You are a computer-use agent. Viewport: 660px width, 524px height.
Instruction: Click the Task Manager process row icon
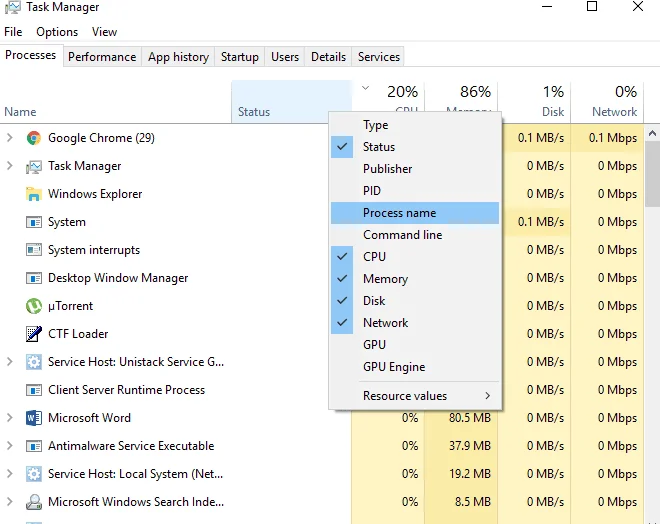point(34,167)
